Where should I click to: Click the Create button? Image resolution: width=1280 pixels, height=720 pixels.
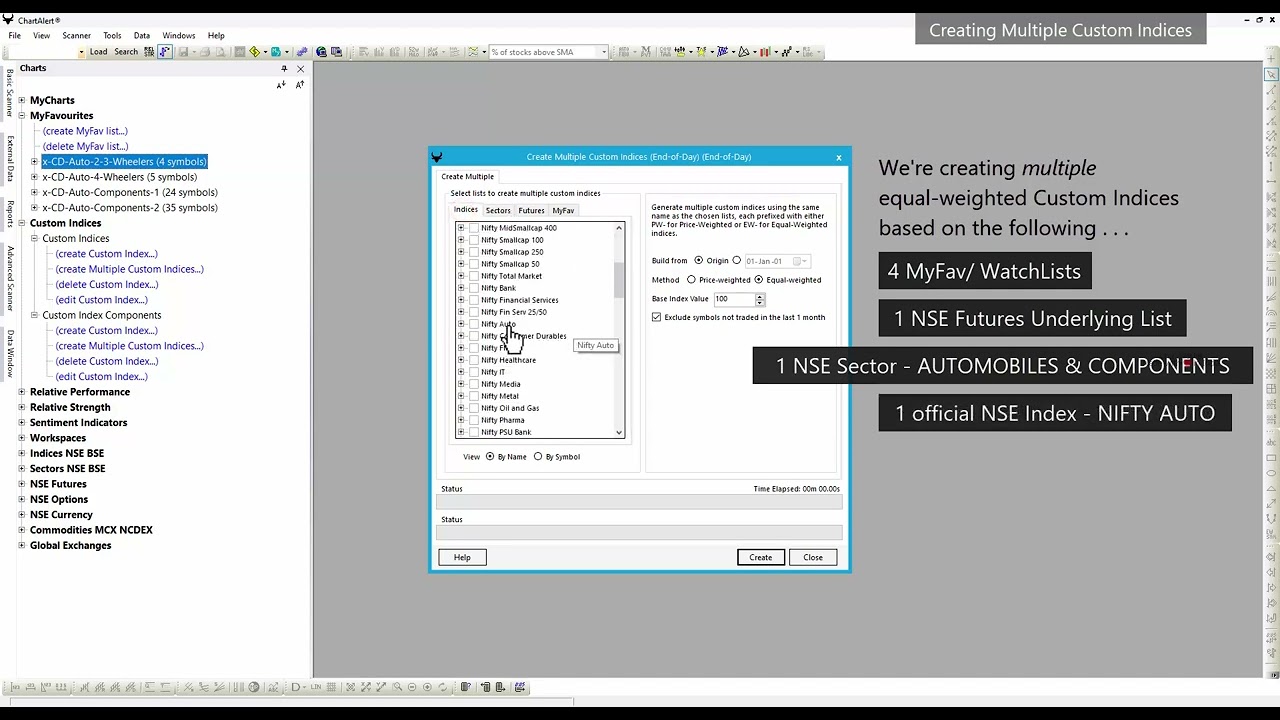coord(761,557)
